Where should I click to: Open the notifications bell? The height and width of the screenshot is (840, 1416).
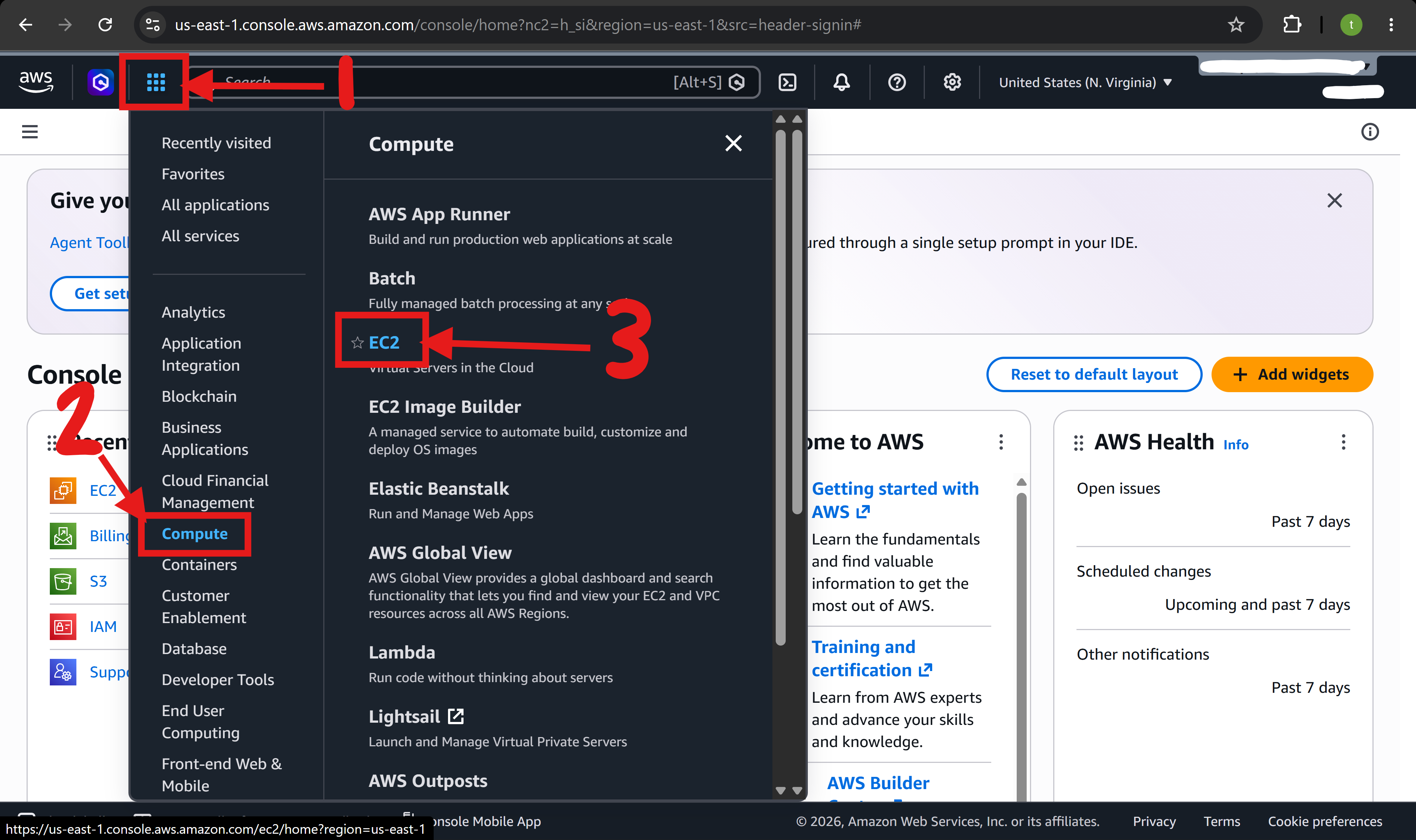click(841, 83)
